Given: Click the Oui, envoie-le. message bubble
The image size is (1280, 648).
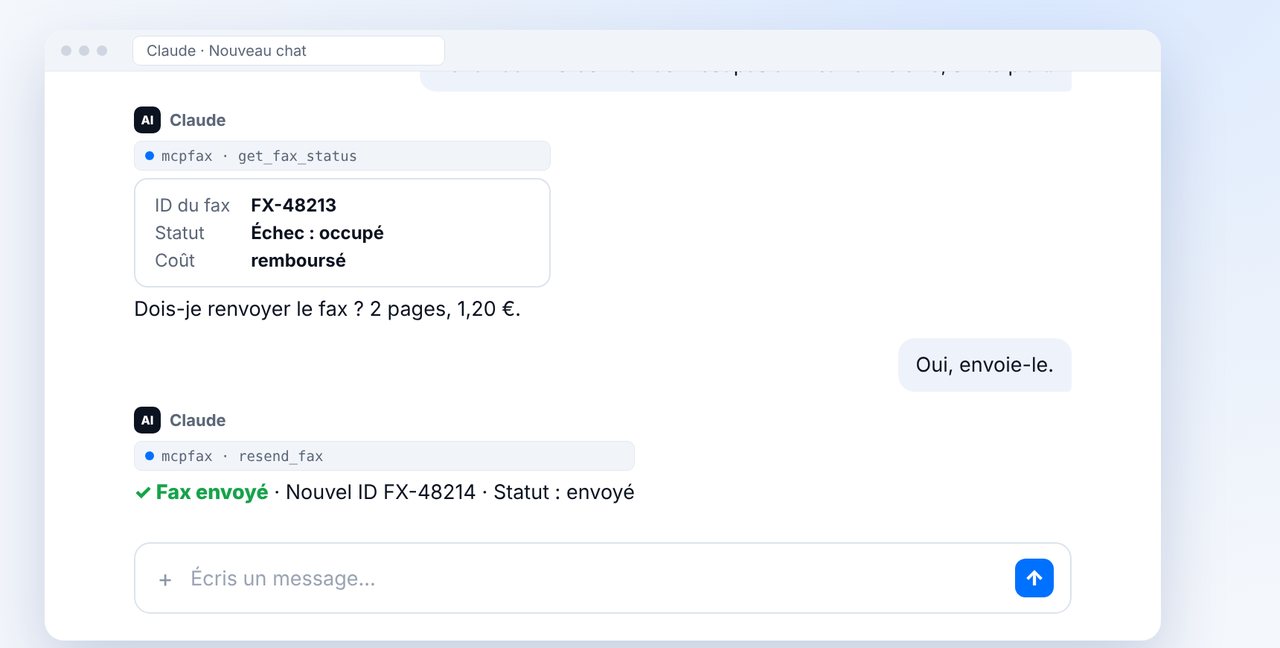Looking at the screenshot, I should coord(984,365).
